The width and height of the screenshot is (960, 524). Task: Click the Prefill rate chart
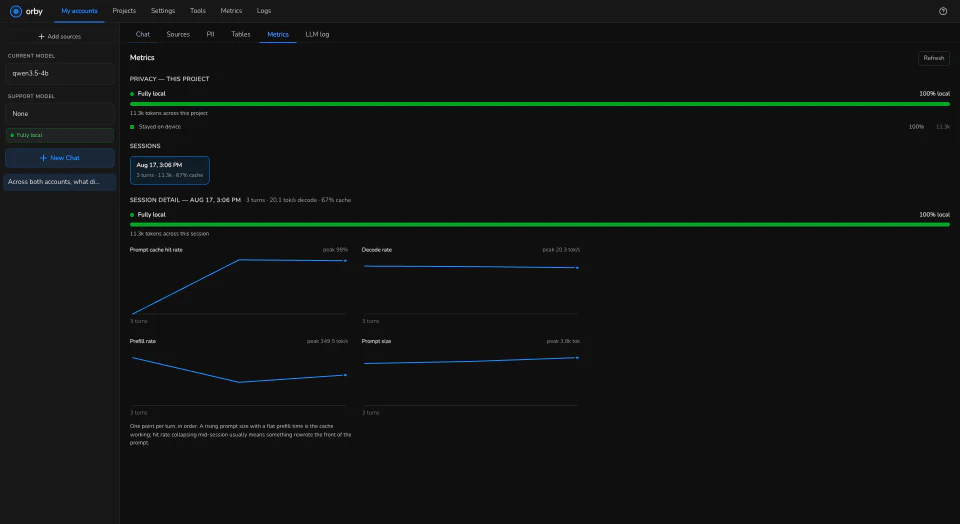tap(239, 376)
